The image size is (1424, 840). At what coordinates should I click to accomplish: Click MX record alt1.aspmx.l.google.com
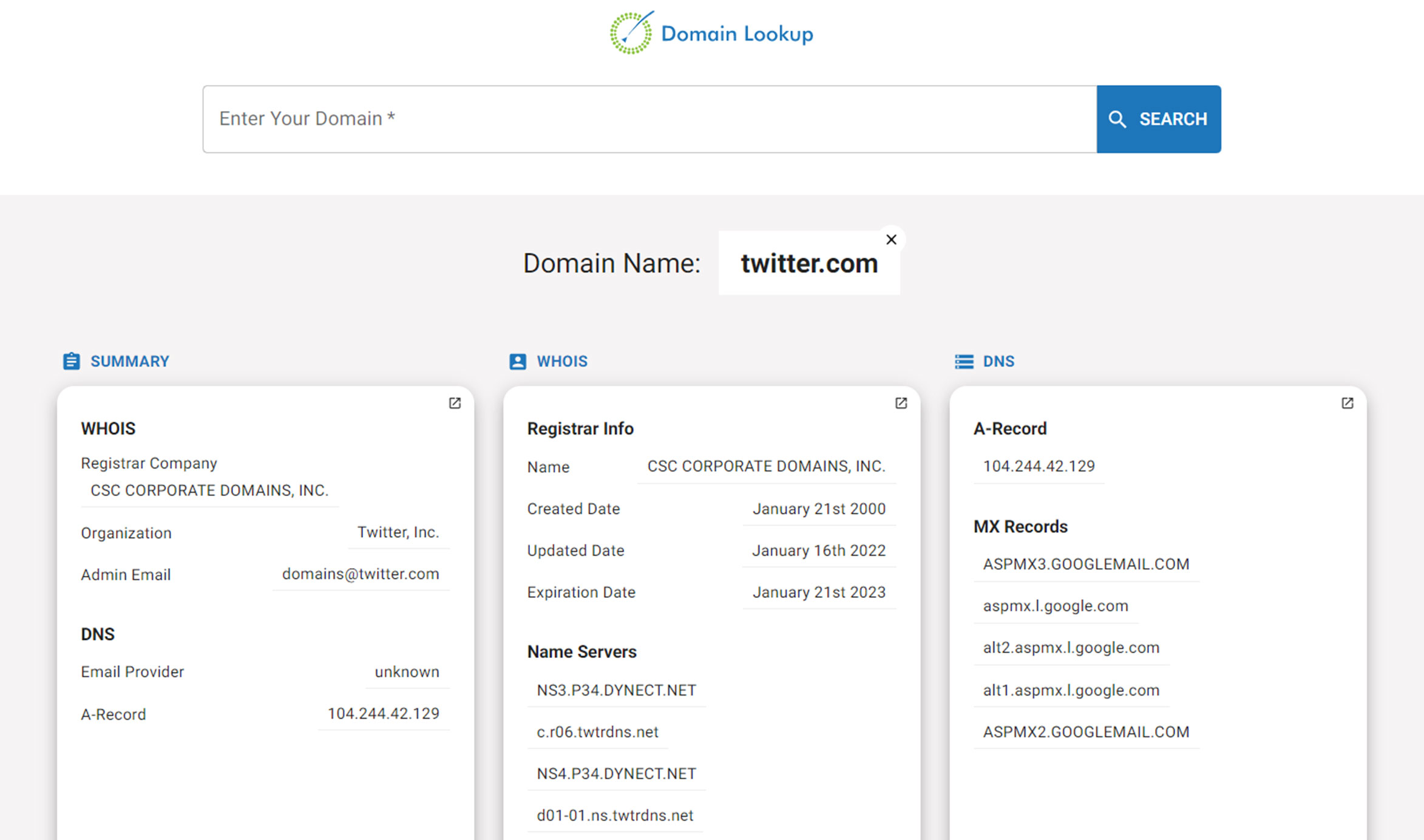coord(1071,691)
